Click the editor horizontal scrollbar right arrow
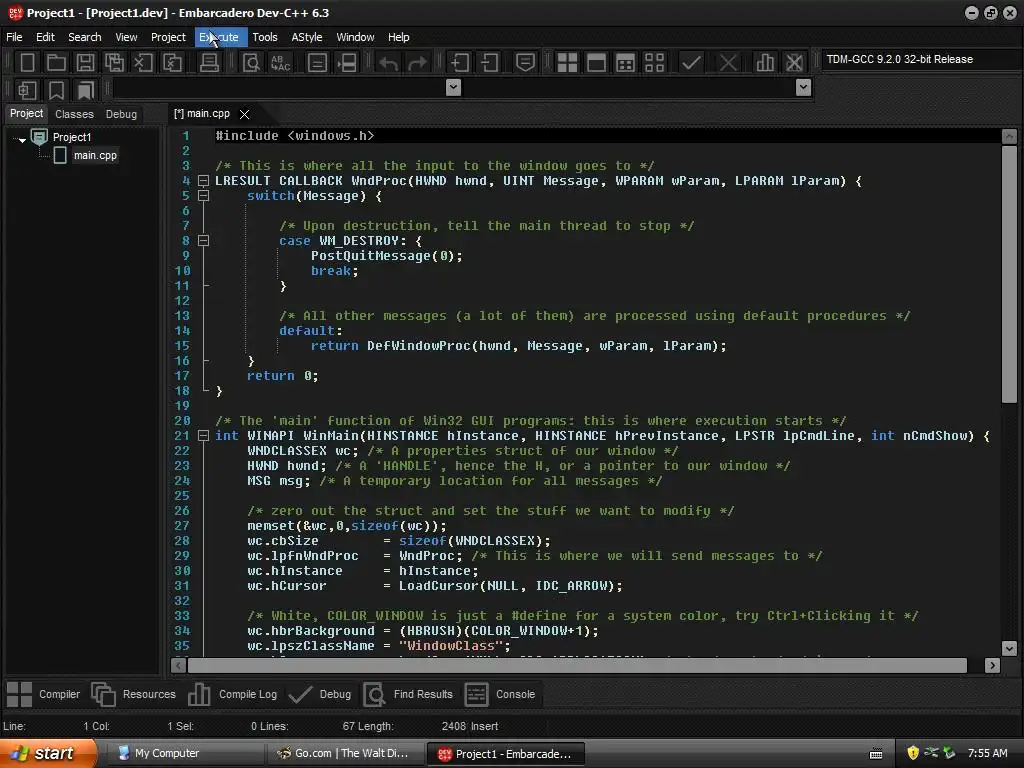 point(993,665)
